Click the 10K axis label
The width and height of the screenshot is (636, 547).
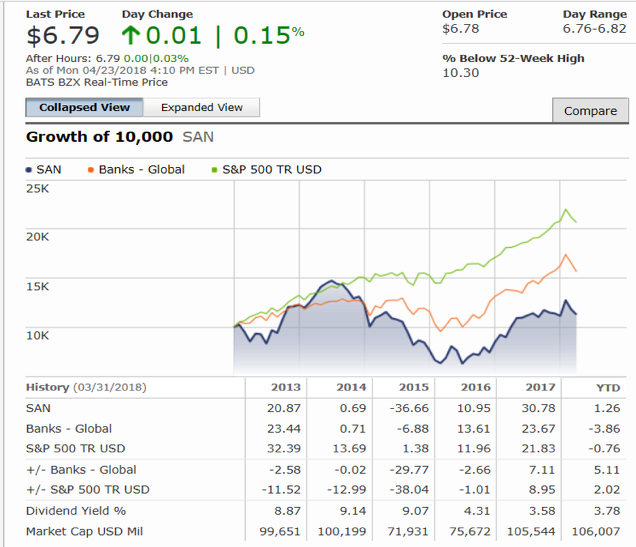[x=37, y=336]
